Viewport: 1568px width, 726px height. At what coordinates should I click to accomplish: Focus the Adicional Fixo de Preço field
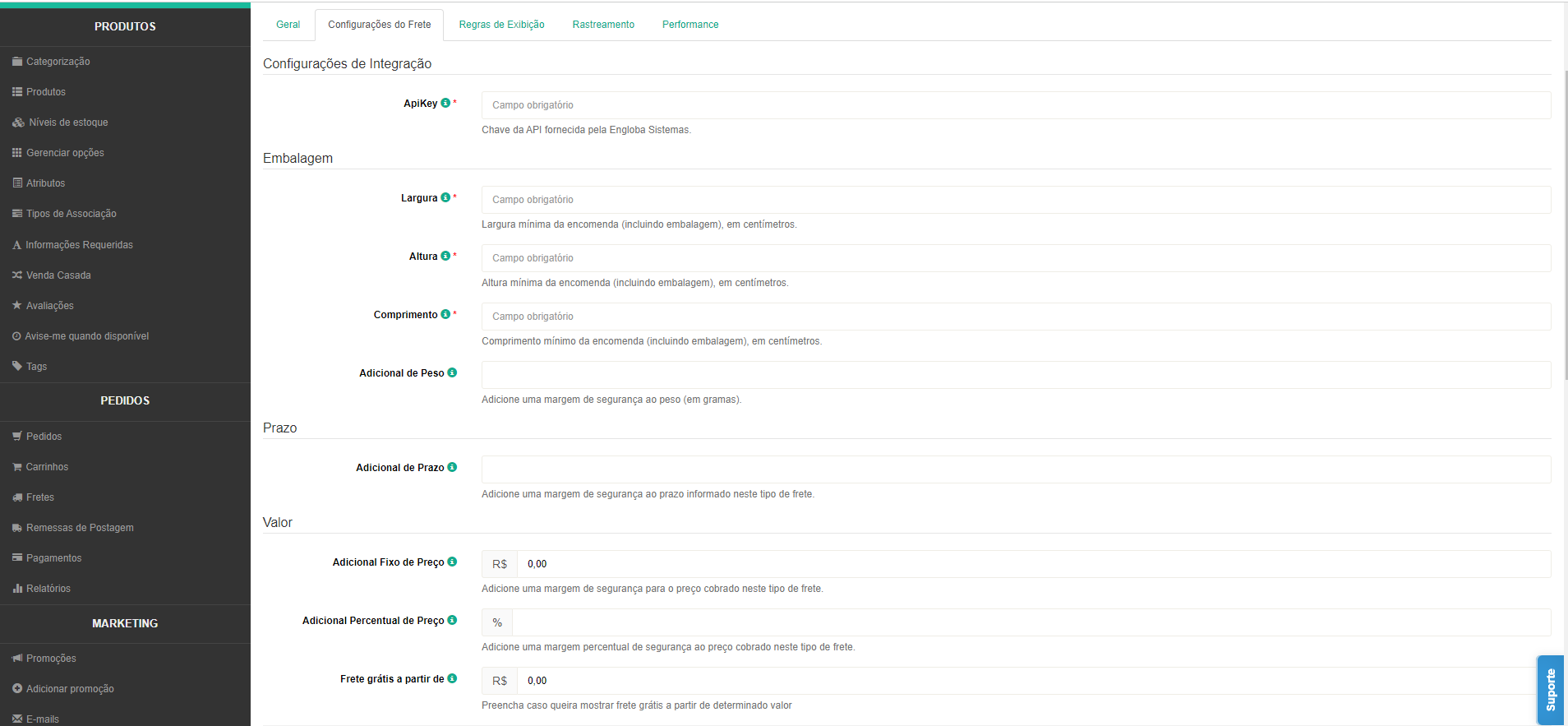pyautogui.click(x=1034, y=564)
